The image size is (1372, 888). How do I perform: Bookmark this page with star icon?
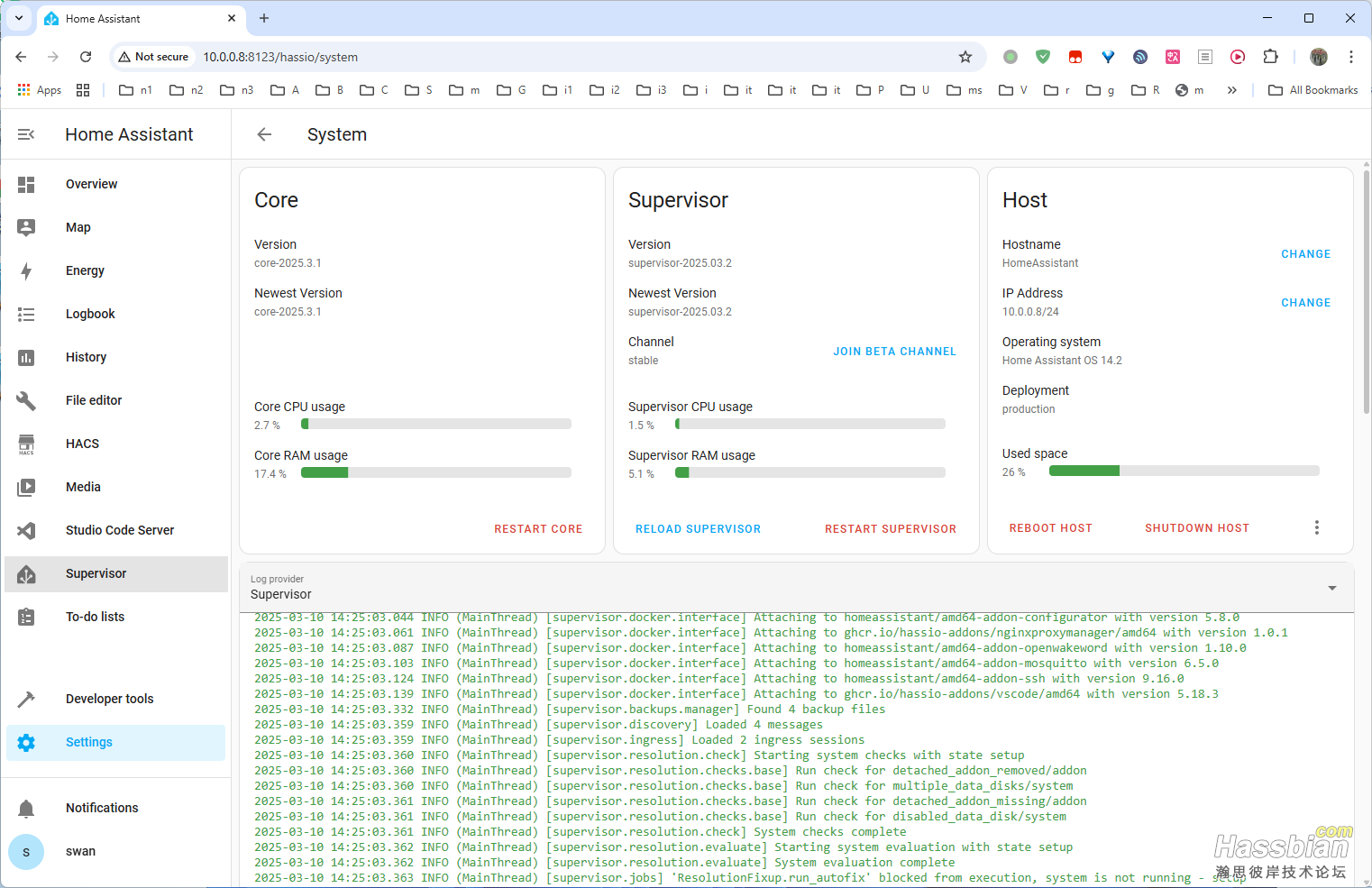point(965,57)
